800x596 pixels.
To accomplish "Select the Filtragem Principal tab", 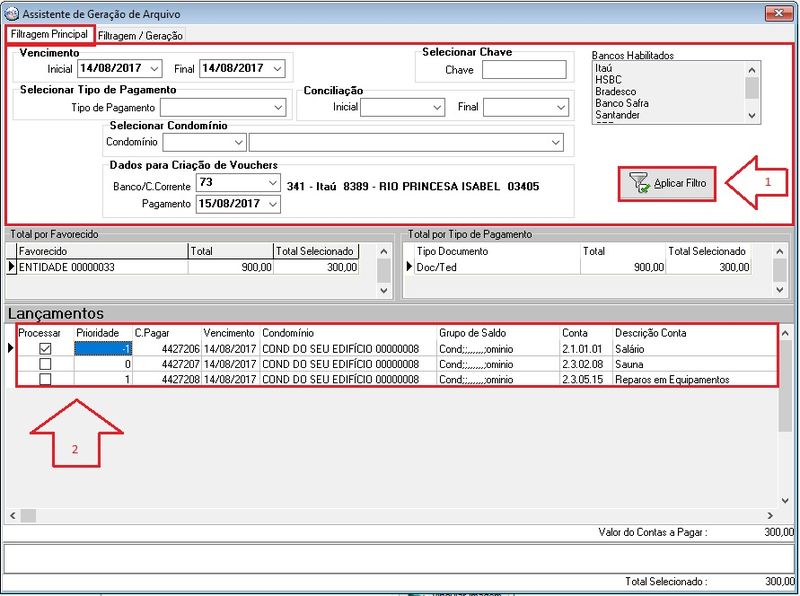I will pyautogui.click(x=50, y=34).
